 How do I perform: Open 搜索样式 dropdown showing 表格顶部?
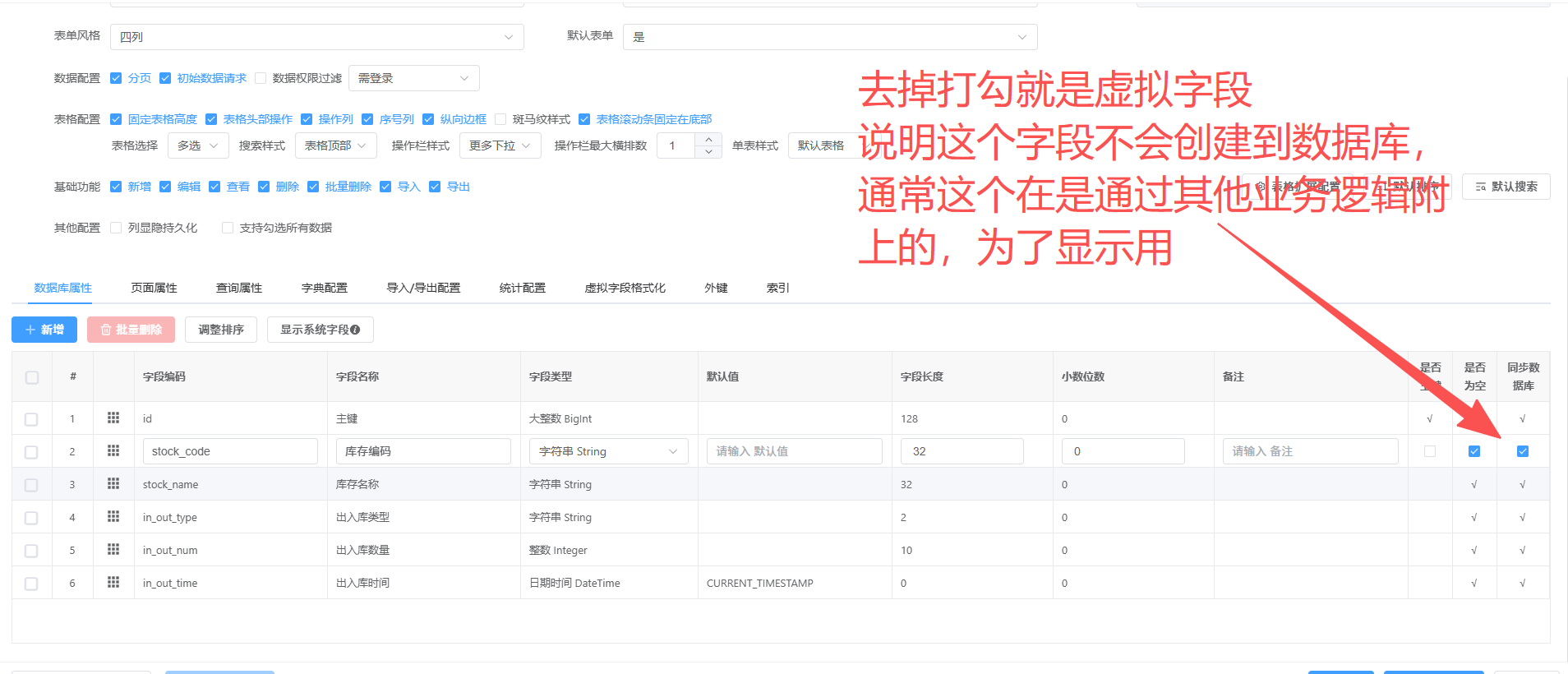[x=335, y=145]
